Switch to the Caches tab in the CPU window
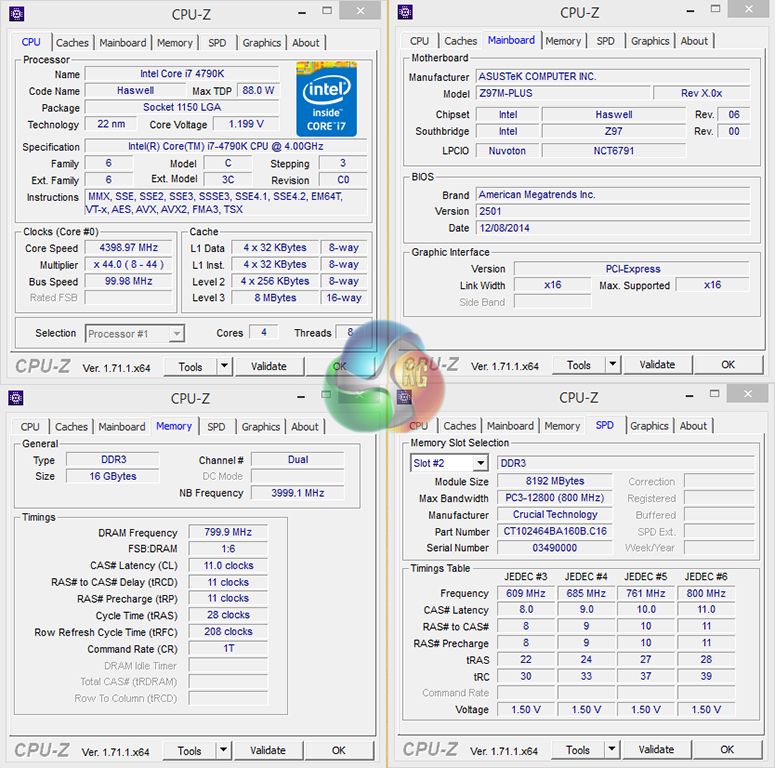This screenshot has width=775, height=768. coord(72,43)
